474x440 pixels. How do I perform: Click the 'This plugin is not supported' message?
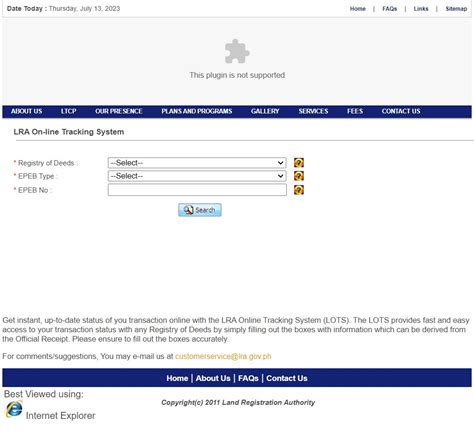tap(237, 75)
